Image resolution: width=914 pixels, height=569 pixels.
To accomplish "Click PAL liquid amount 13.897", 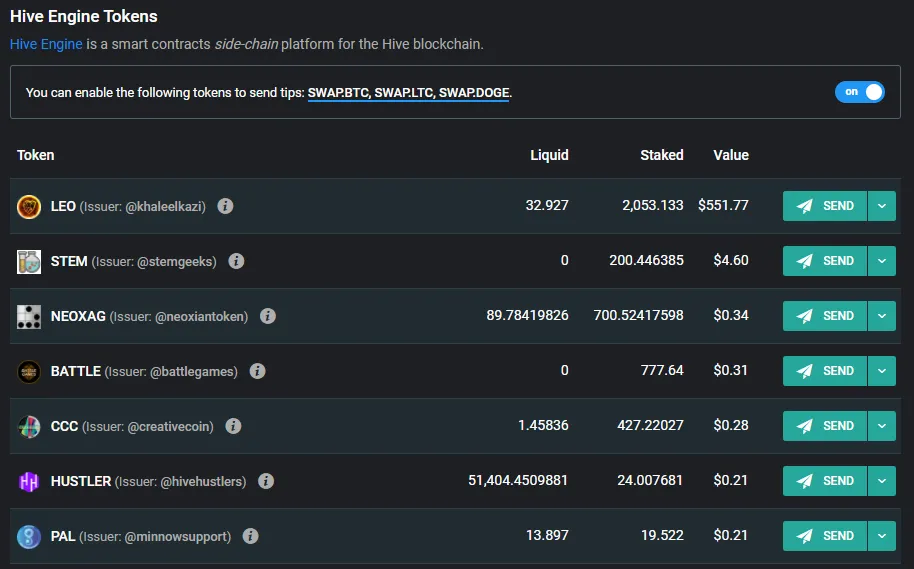I will (547, 535).
